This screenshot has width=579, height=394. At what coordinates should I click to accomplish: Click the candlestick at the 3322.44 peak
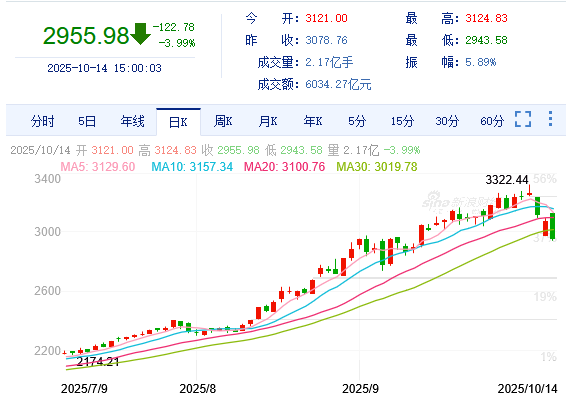click(x=530, y=190)
